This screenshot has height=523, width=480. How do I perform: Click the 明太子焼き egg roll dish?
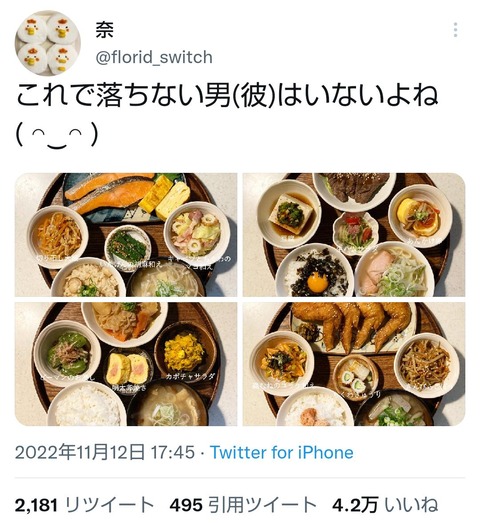click(x=129, y=369)
